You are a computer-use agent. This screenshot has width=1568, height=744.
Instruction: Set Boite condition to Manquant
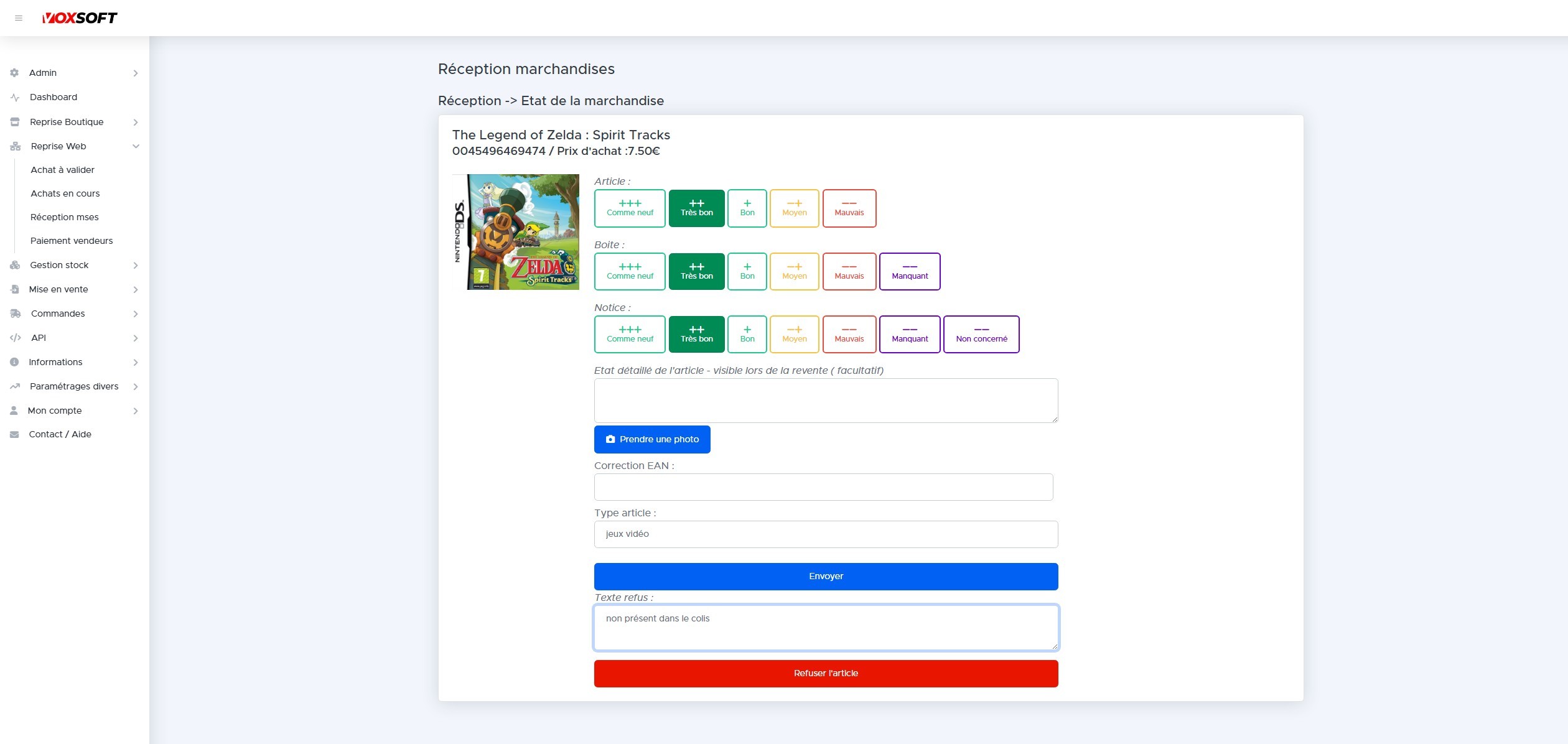[909, 272]
